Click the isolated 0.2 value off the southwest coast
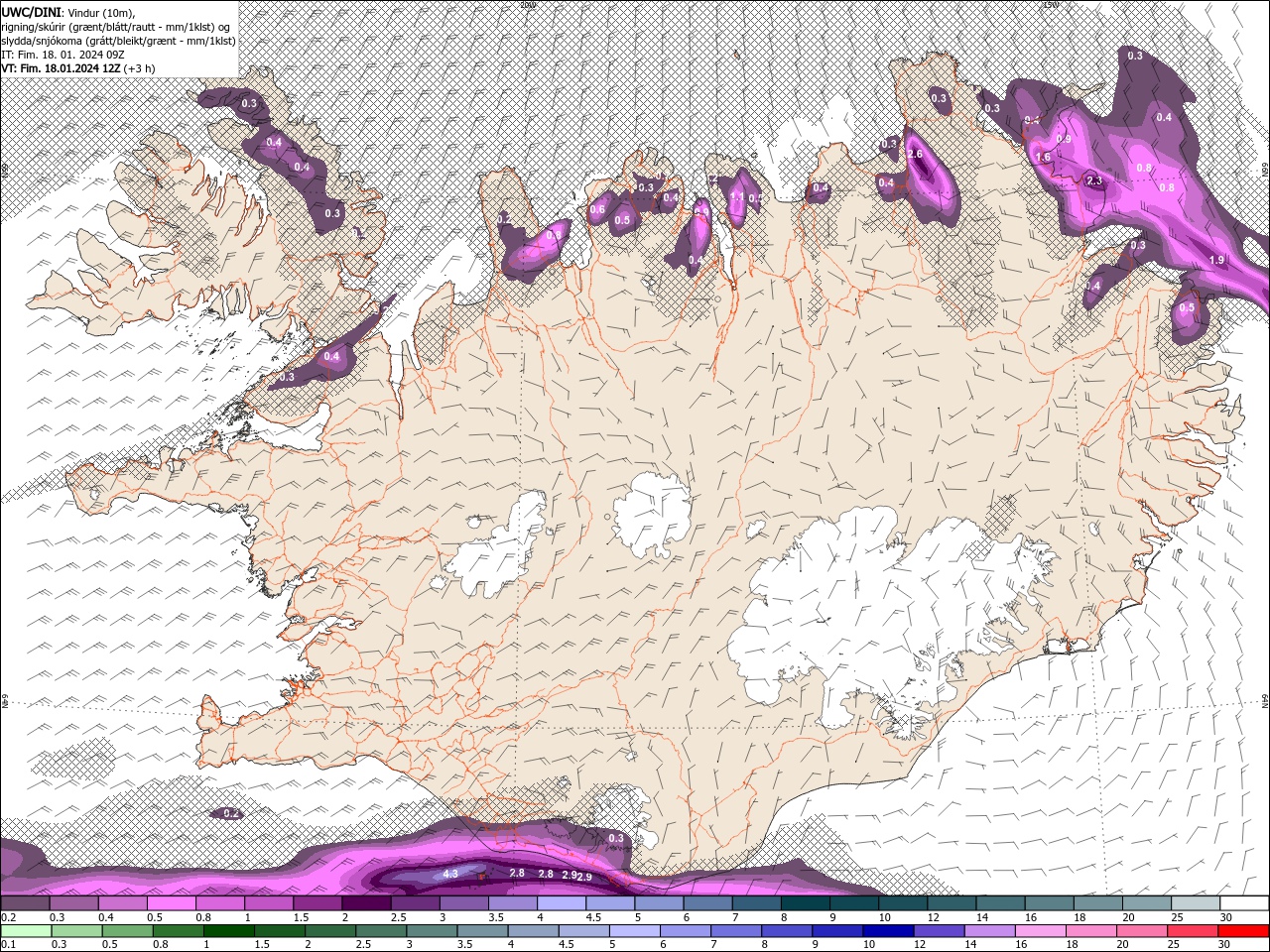1270x952 pixels. (231, 813)
